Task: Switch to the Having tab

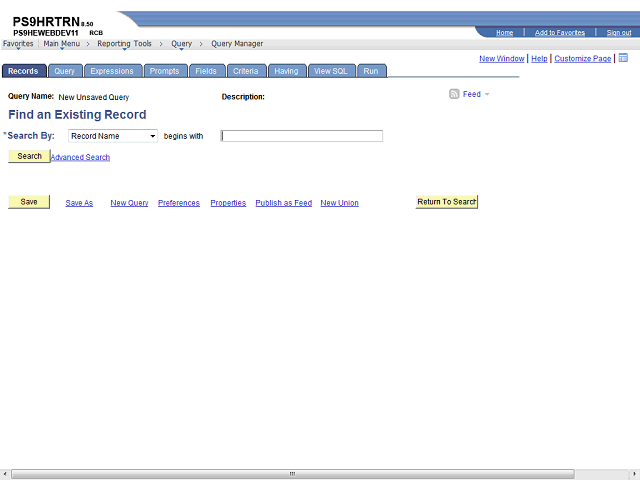Action: [x=286, y=71]
